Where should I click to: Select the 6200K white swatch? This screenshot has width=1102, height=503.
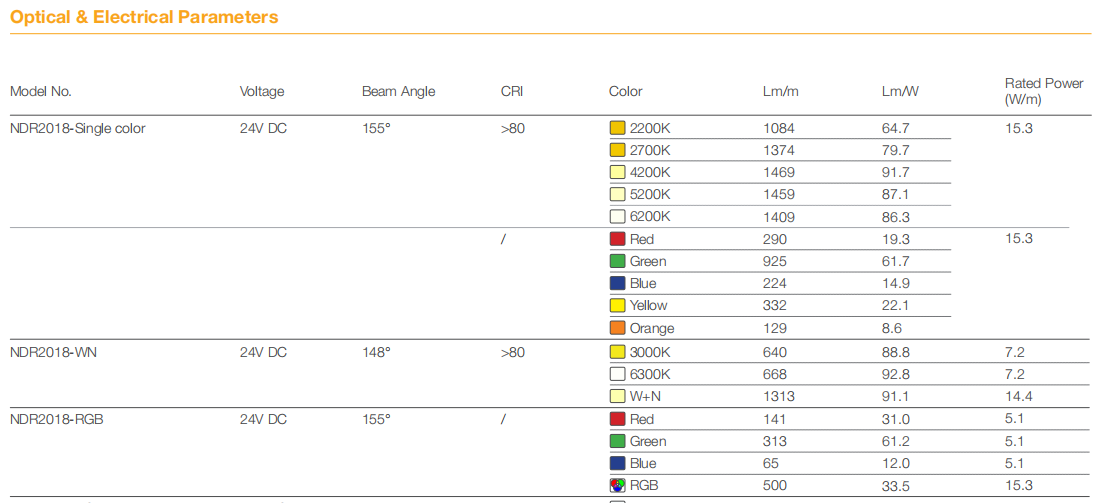[616, 217]
